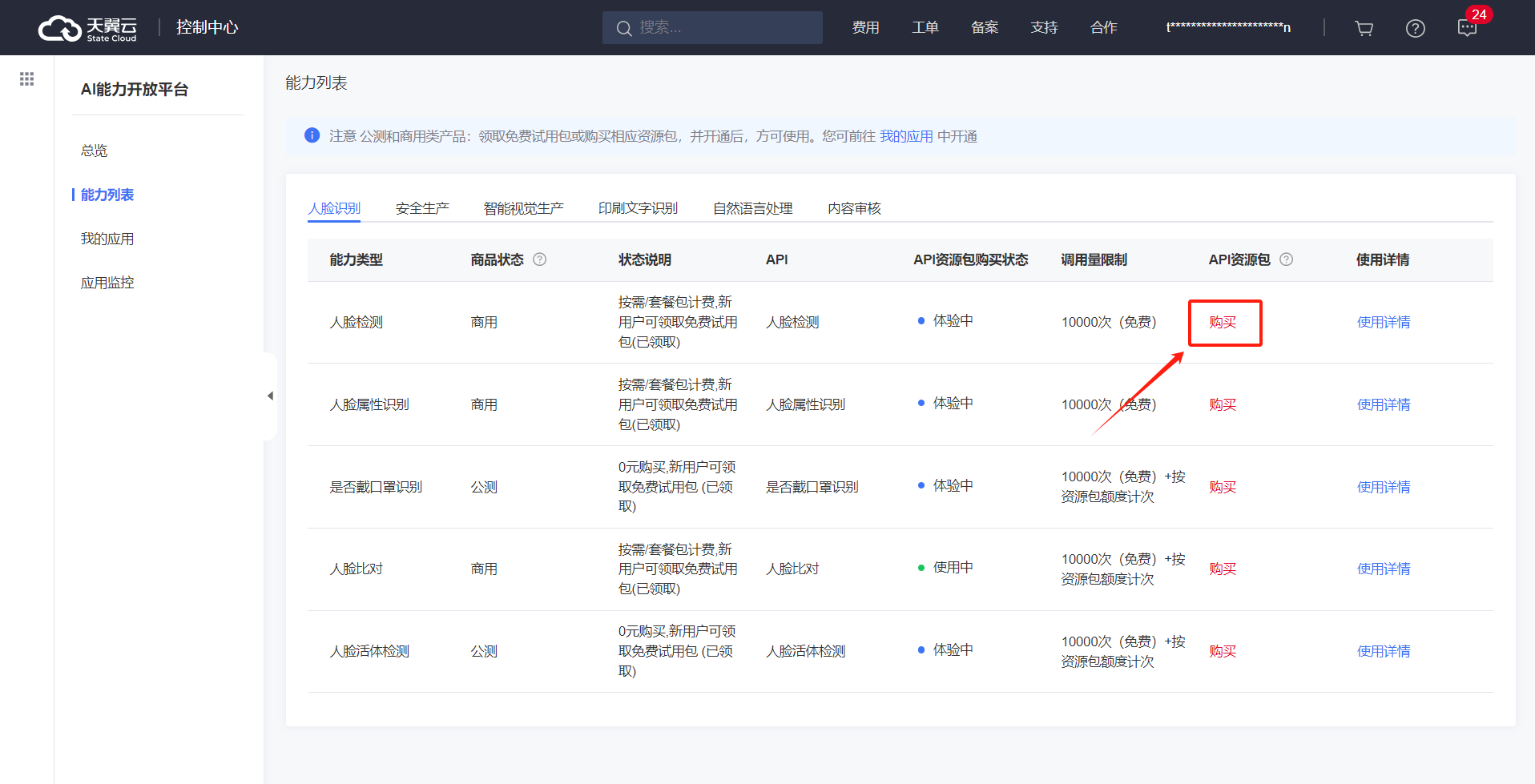Click the AI能力开放平台 sidebar title
The image size is (1535, 784).
135,89
